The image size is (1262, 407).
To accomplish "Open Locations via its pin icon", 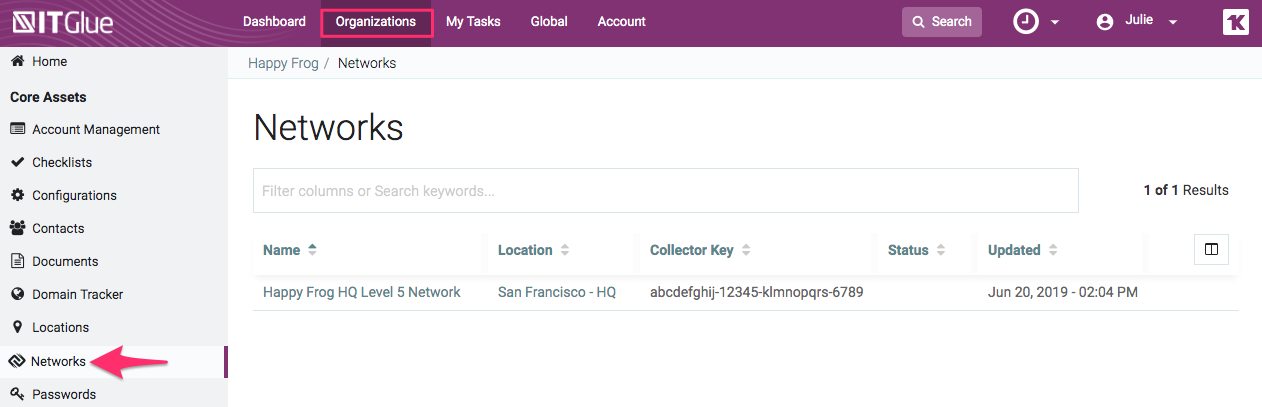I will 17,327.
